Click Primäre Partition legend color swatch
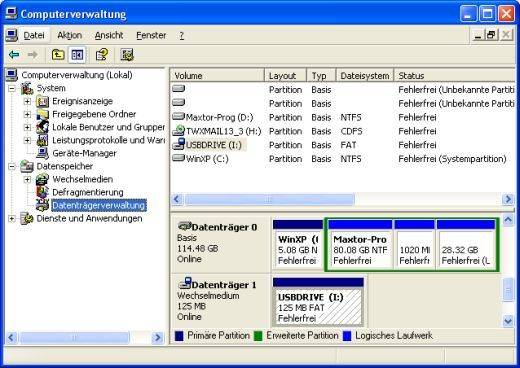The image size is (520, 368). (179, 336)
